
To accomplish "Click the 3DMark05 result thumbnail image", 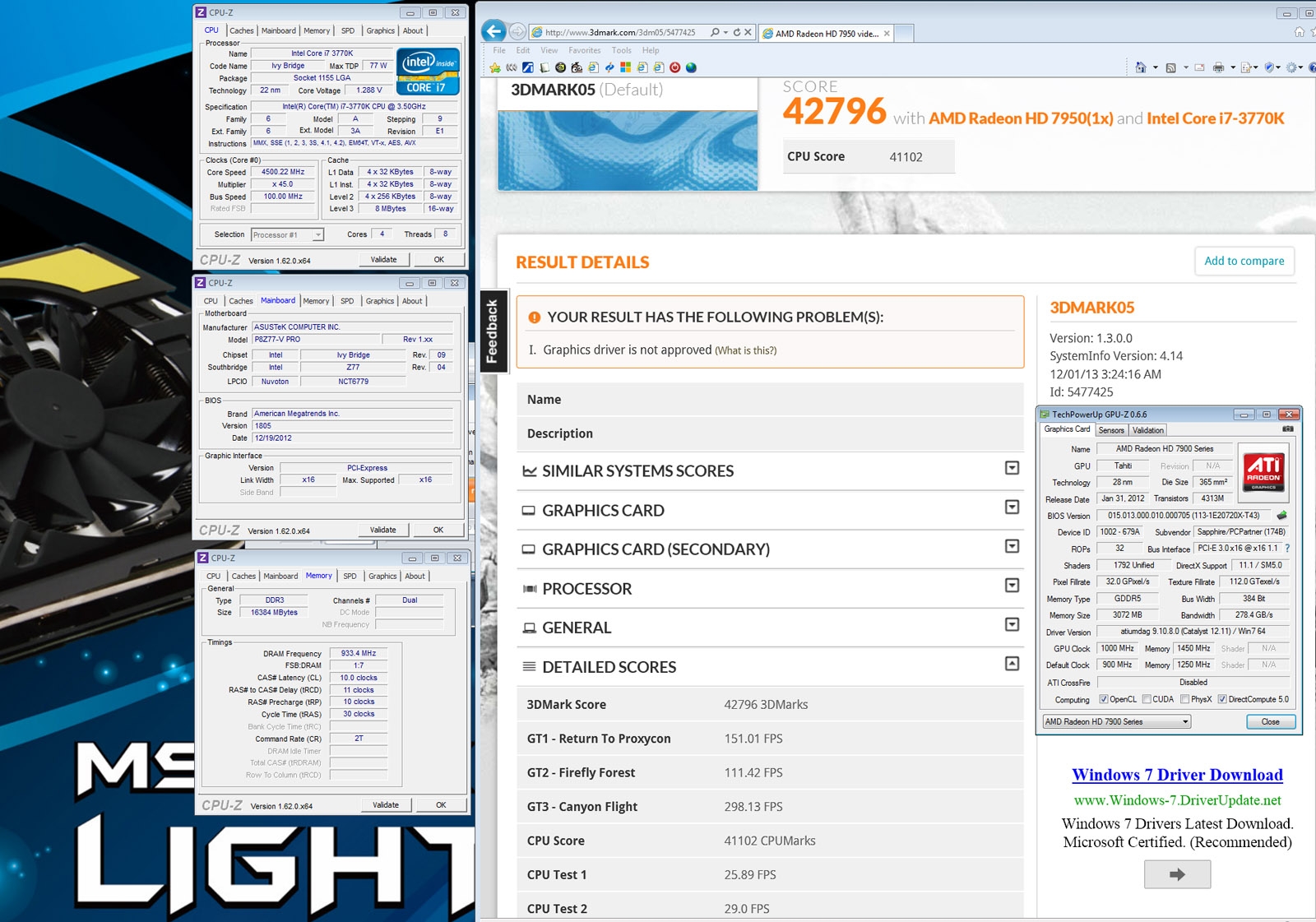I will click(x=628, y=151).
